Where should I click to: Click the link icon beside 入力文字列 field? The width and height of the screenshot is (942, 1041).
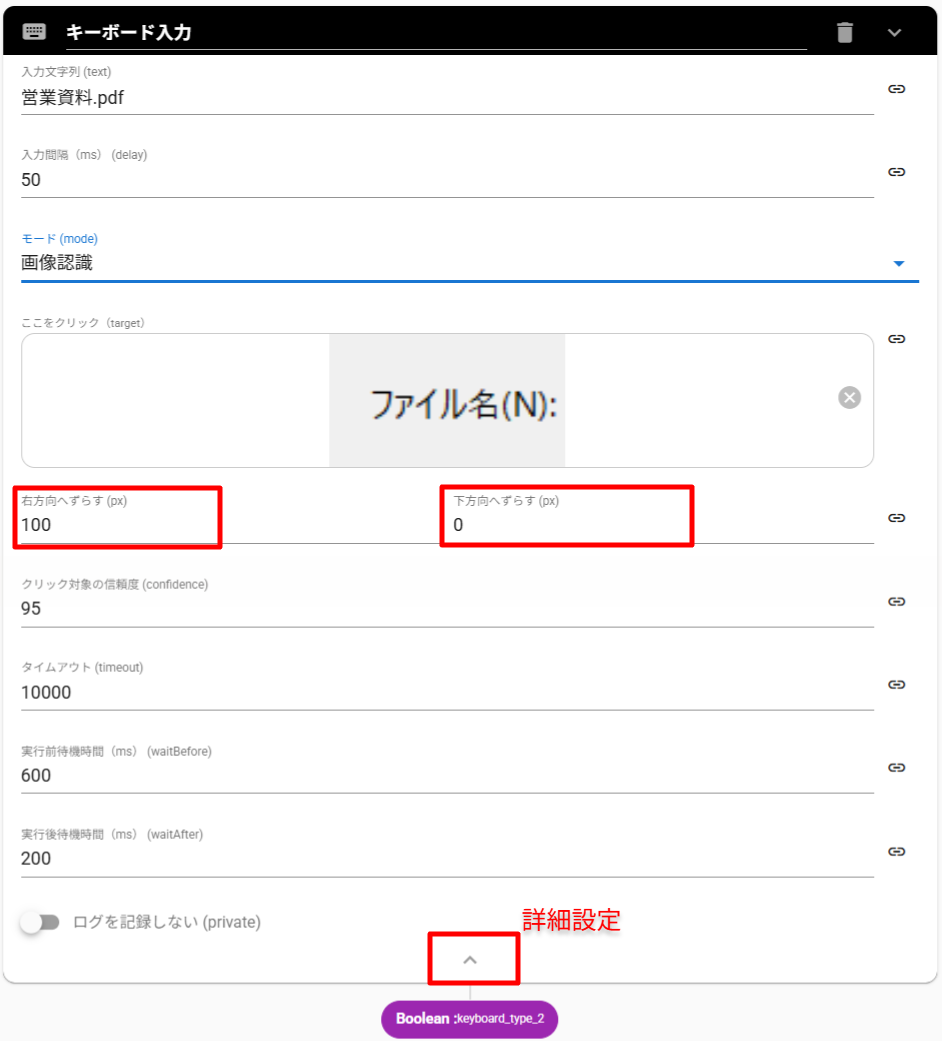click(x=897, y=89)
